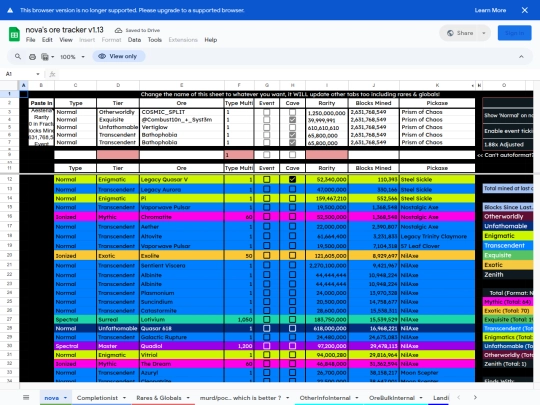This screenshot has width=540, height=405.
Task: Expand the cell name box dropdown
Action: (x=38, y=74)
